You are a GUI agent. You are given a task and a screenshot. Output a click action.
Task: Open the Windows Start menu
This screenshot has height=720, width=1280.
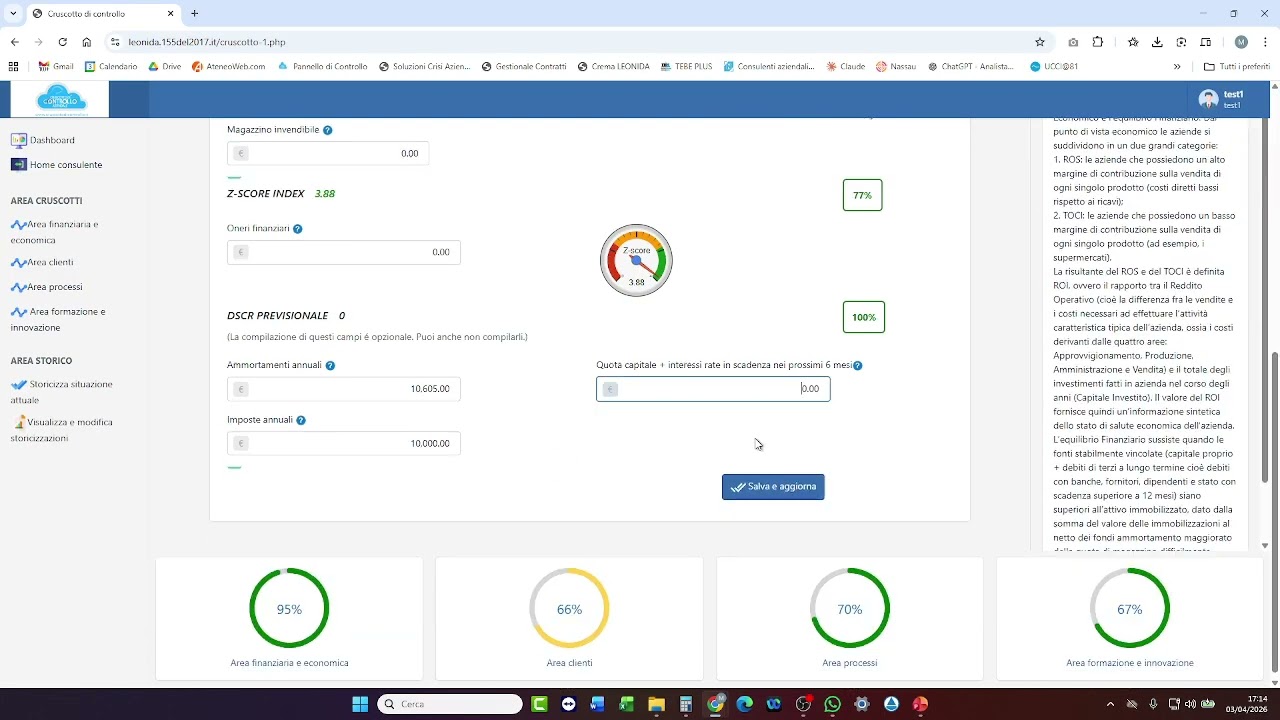click(x=360, y=704)
